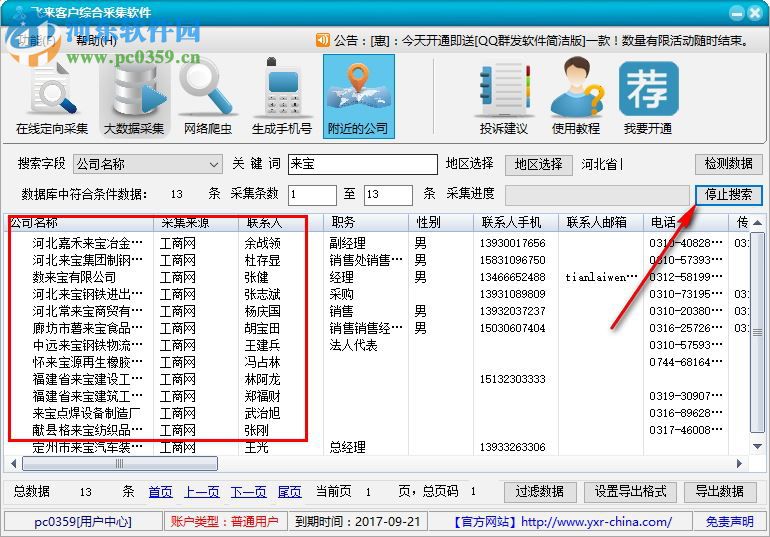Sort by 性别 column header
The width and height of the screenshot is (770, 537).
(x=441, y=222)
